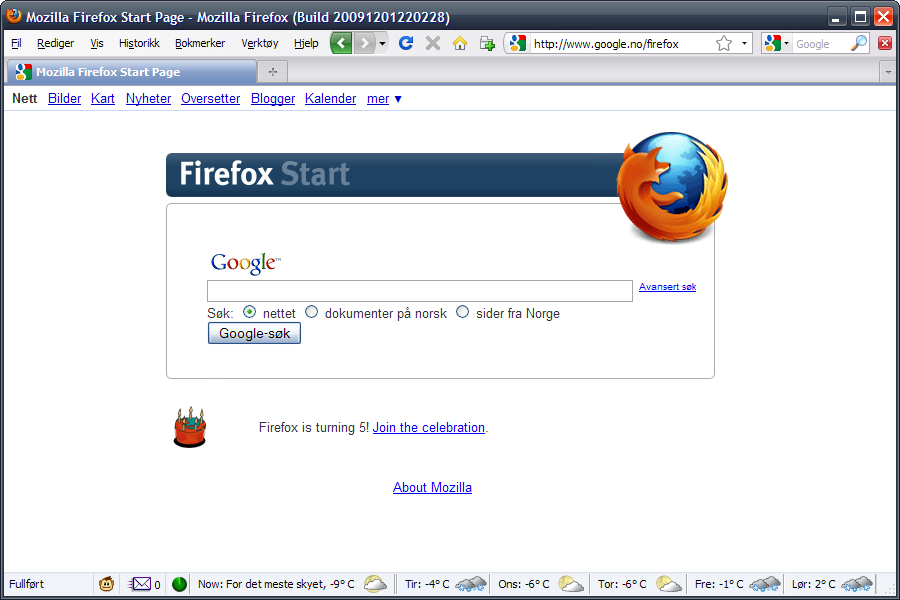Open a new tab with the plus button
Image resolution: width=900 pixels, height=600 pixels.
click(x=273, y=72)
